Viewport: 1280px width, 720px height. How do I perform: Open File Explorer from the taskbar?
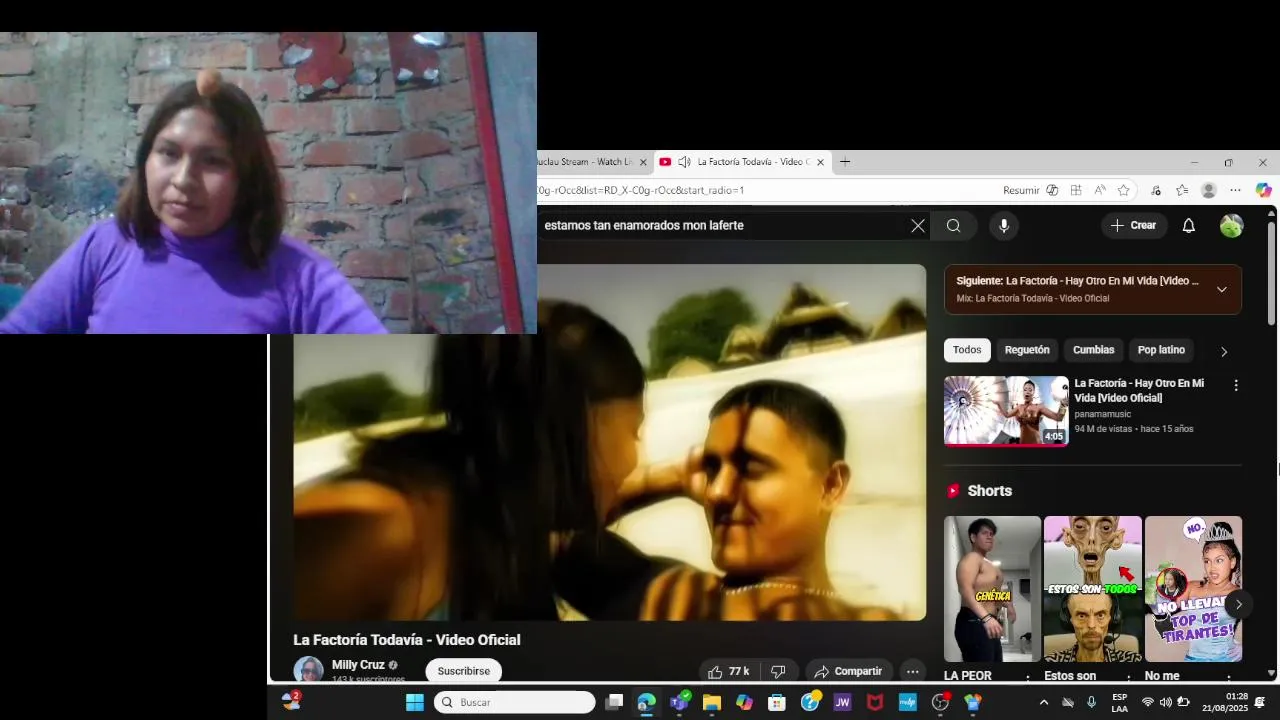pos(712,702)
